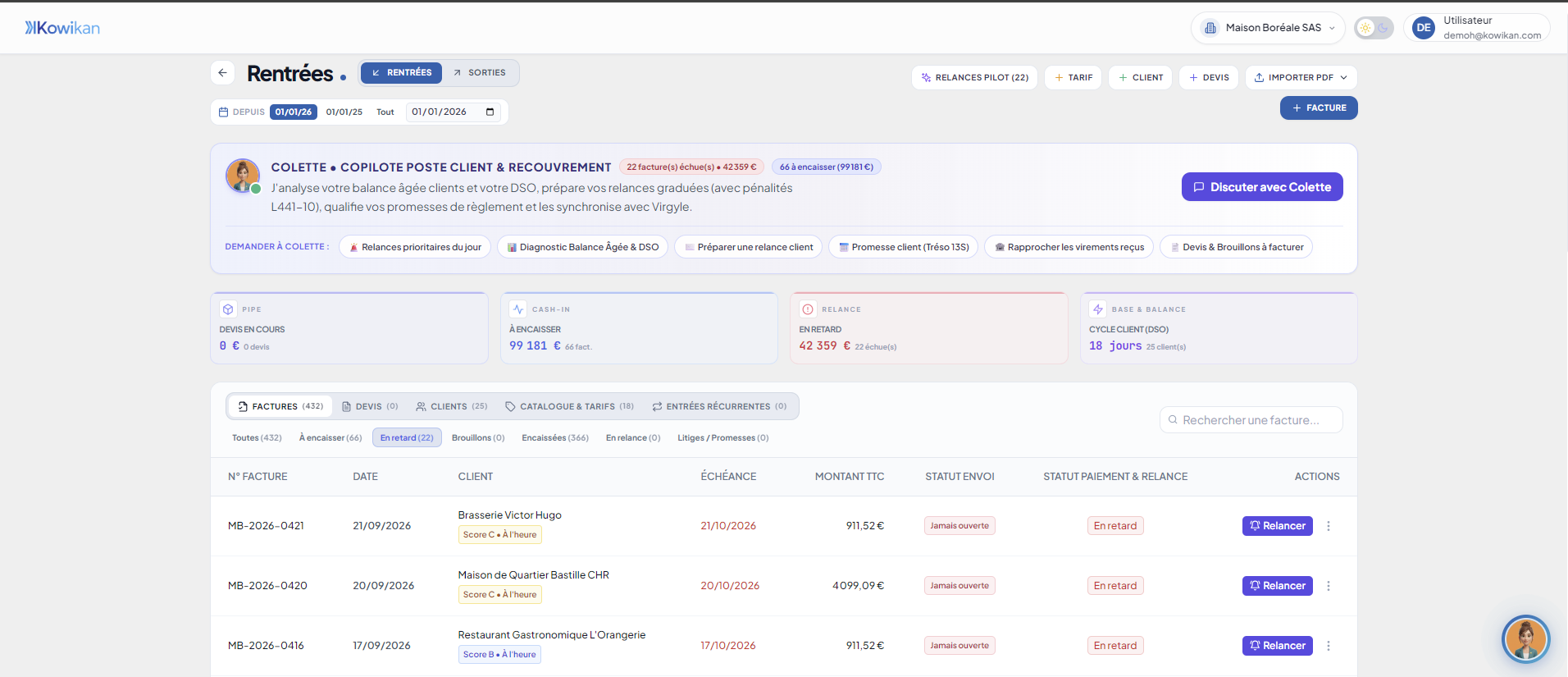Toggle the light/dark theme switch
The width and height of the screenshot is (1568, 677).
[x=1374, y=28]
